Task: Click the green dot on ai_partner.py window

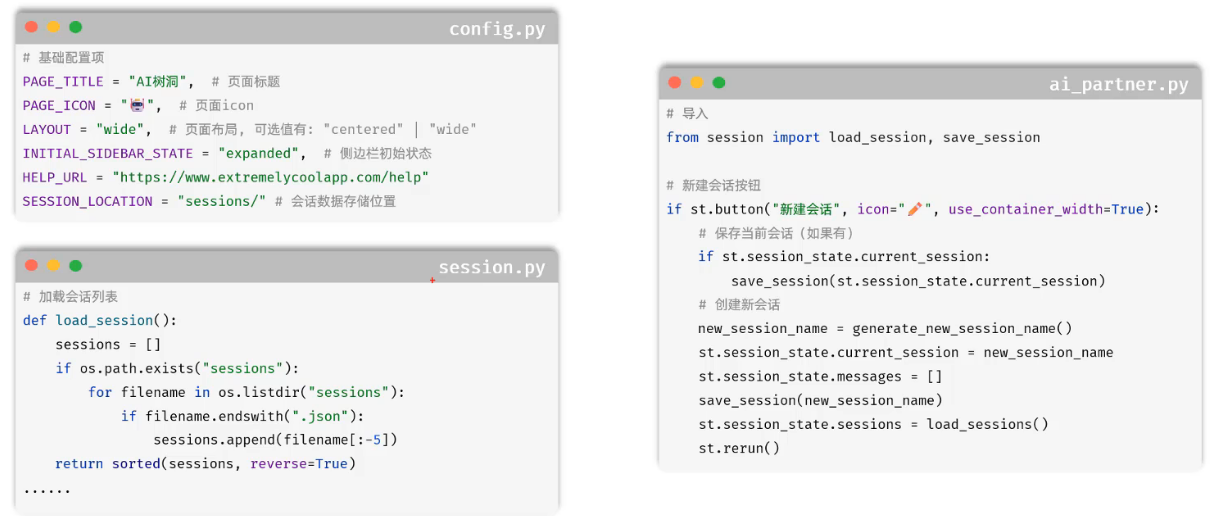Action: 719,82
